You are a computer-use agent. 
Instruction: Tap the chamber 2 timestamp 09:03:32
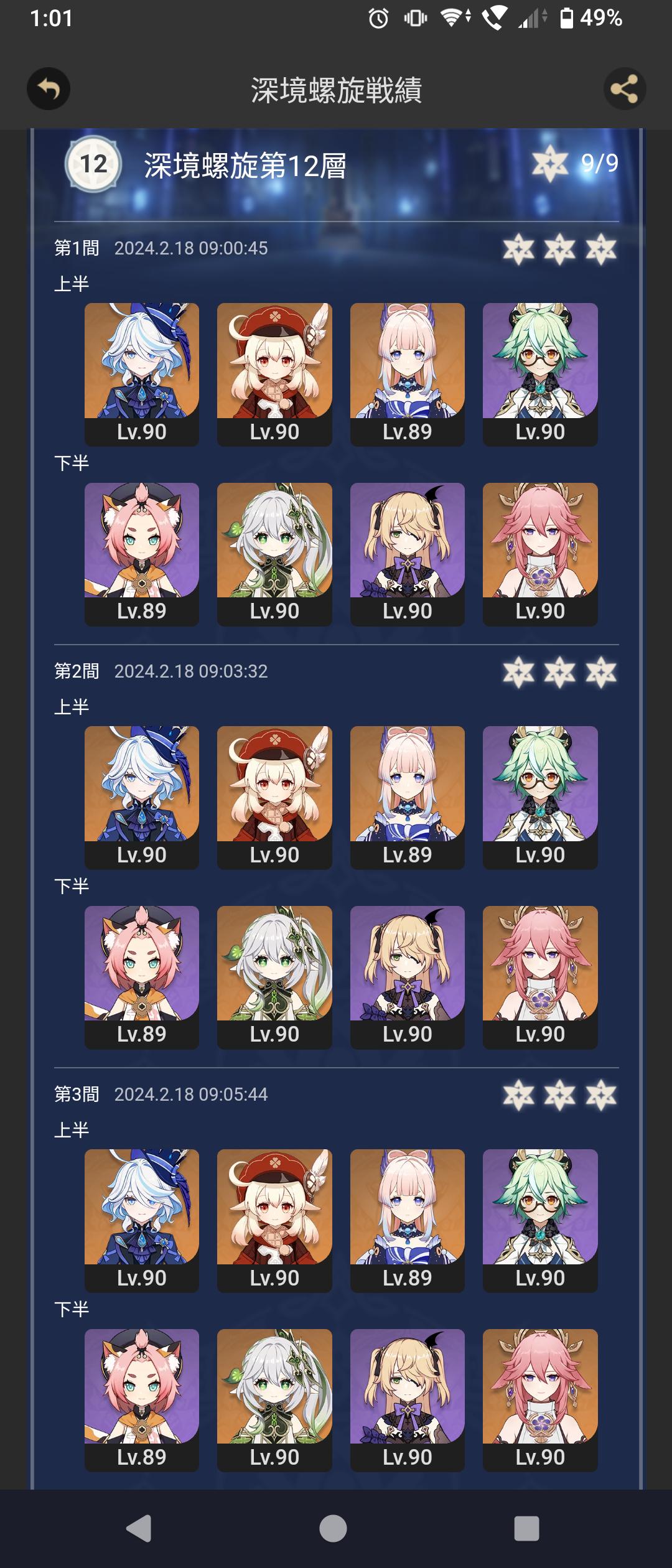(191, 671)
